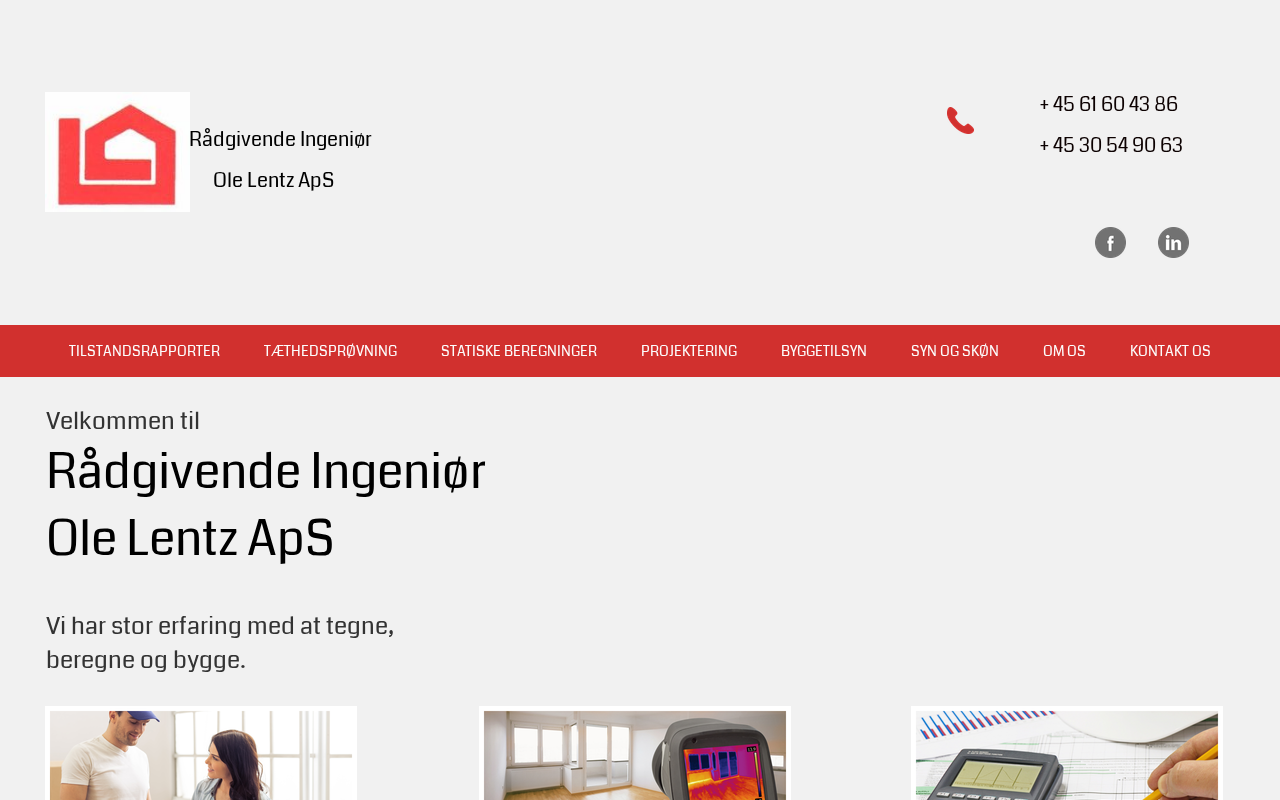Click the text about erfaring med at tegne
The image size is (1280, 800).
click(x=220, y=643)
